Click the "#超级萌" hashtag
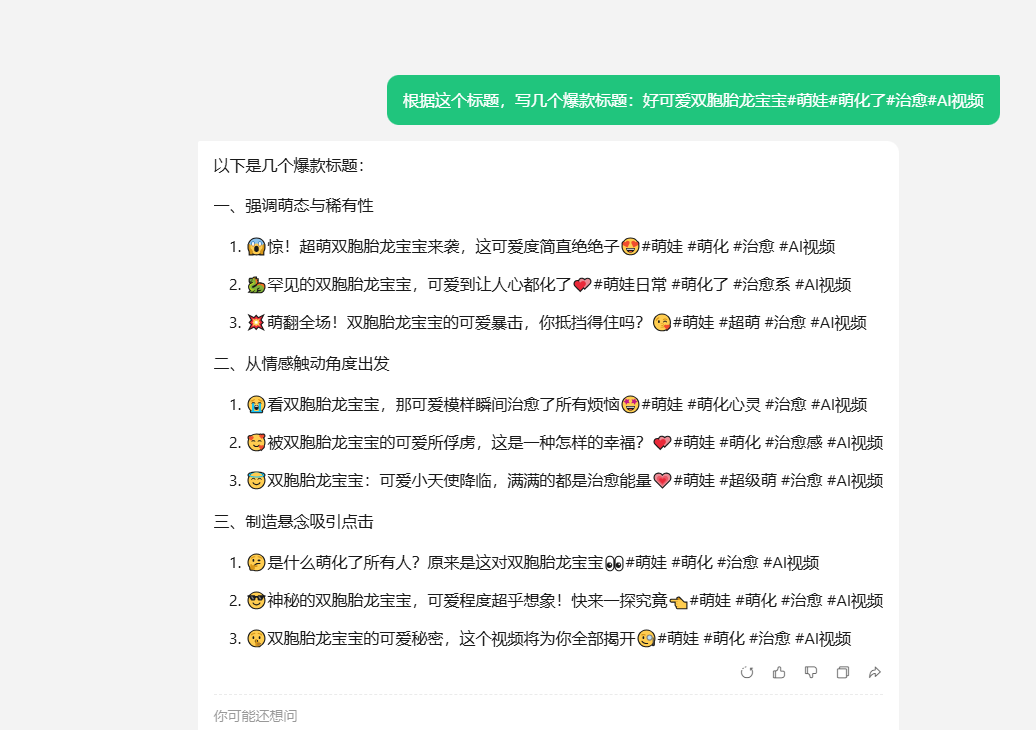 pos(745,481)
